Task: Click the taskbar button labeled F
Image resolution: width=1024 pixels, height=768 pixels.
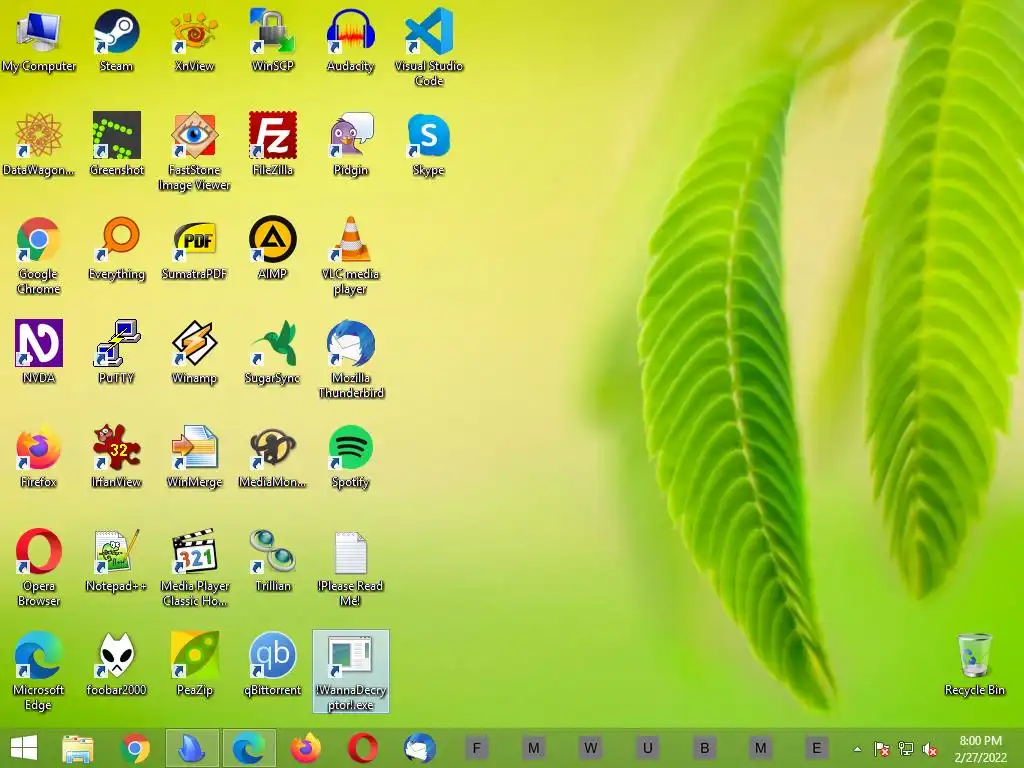Action: click(x=477, y=748)
